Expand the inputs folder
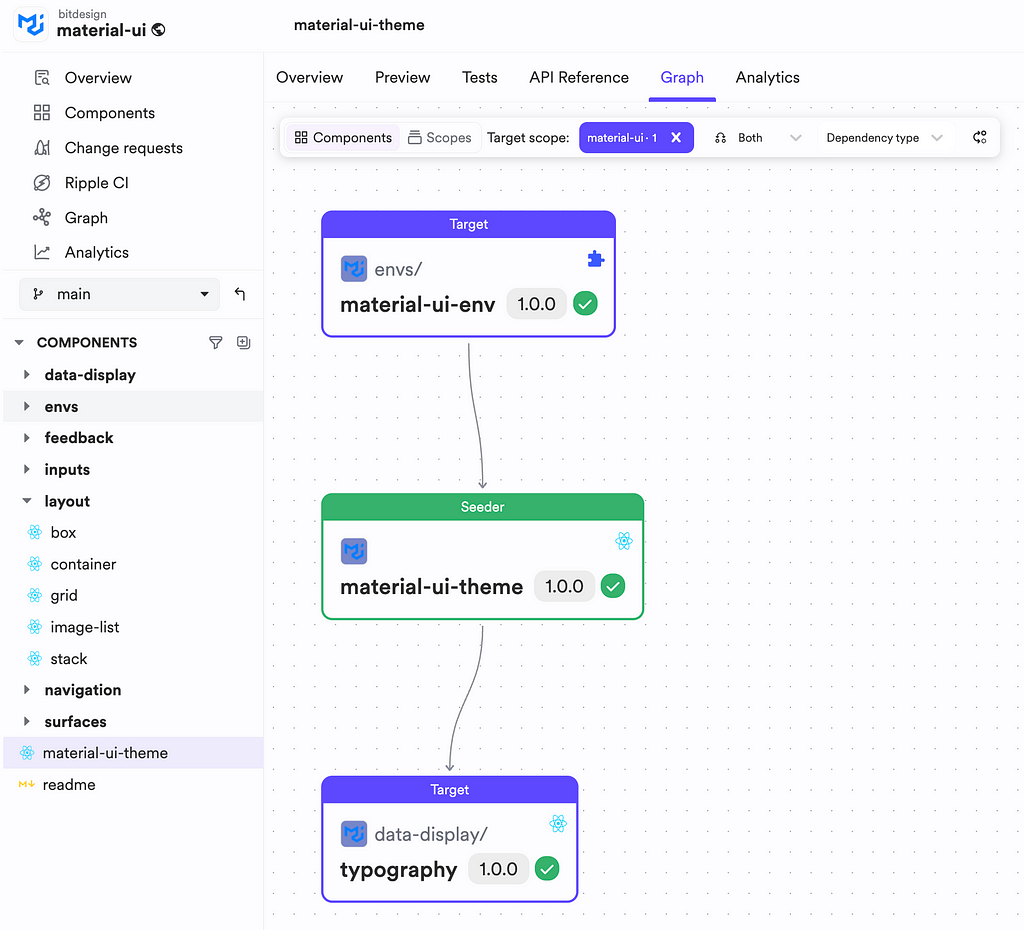Viewport: 1024px width, 930px height. click(27, 470)
